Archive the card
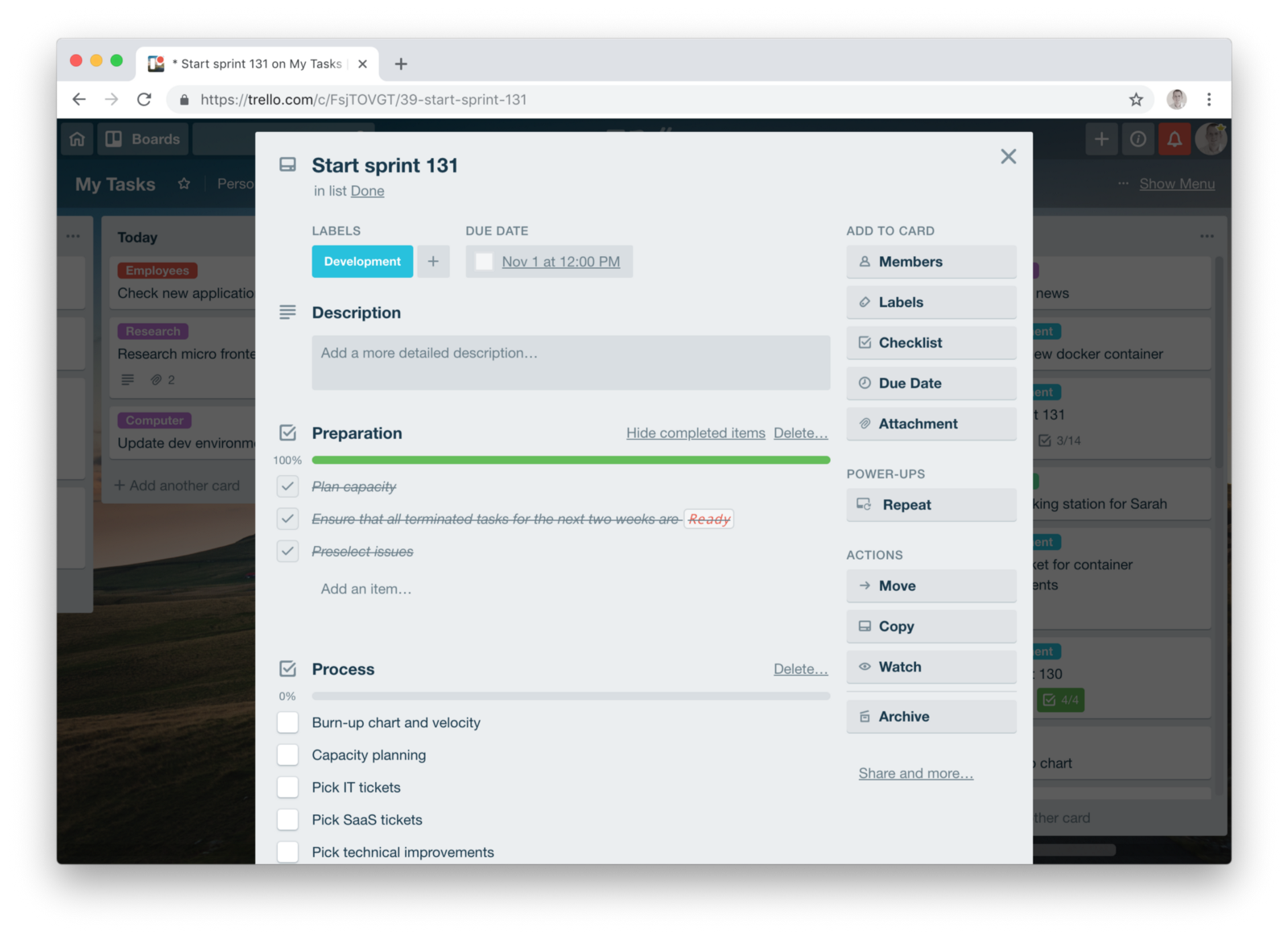Screen dimensions: 1288x939 [931, 717]
